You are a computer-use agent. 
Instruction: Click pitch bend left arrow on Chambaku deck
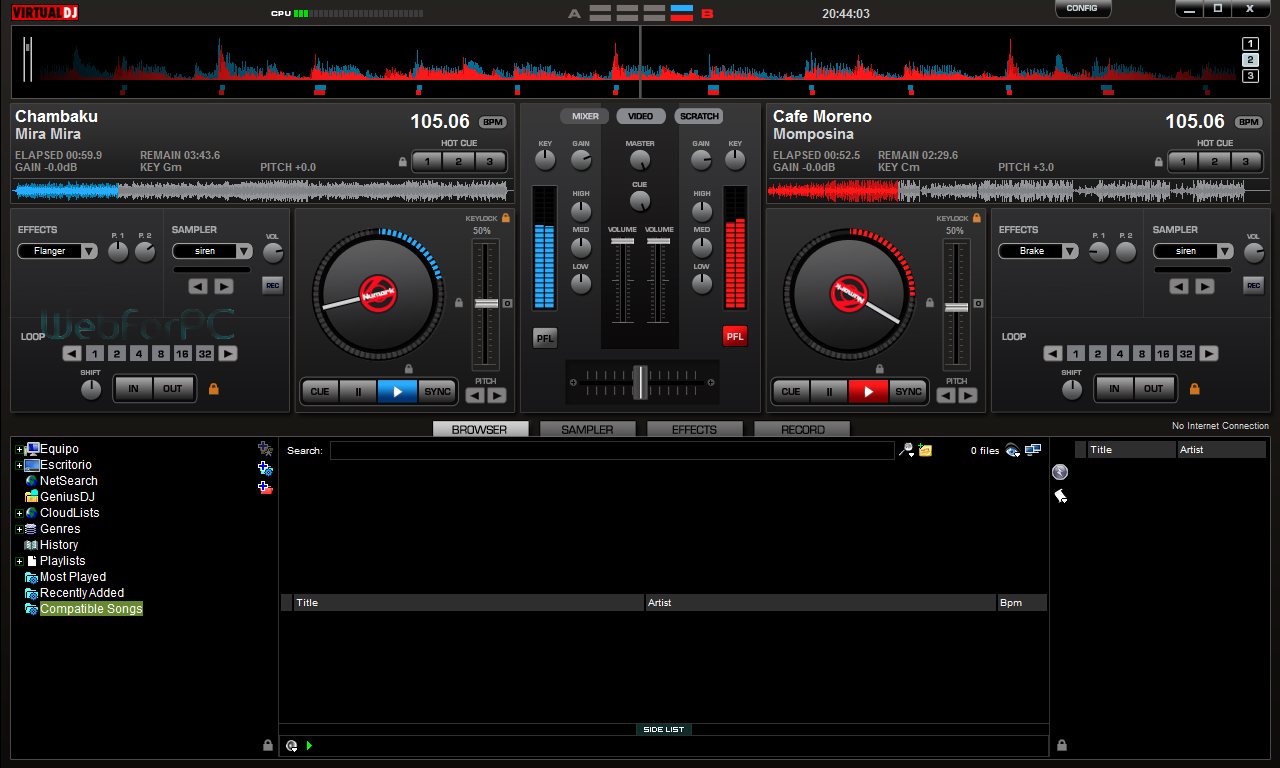pos(475,395)
